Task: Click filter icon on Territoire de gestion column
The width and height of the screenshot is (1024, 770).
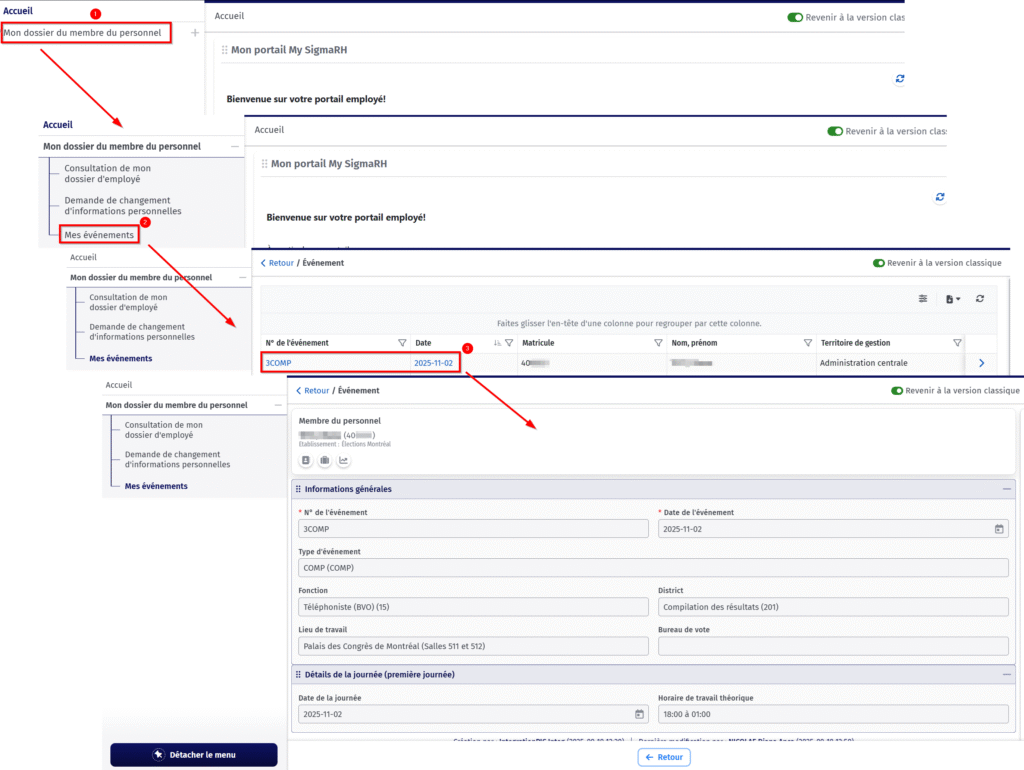Action: (958, 343)
